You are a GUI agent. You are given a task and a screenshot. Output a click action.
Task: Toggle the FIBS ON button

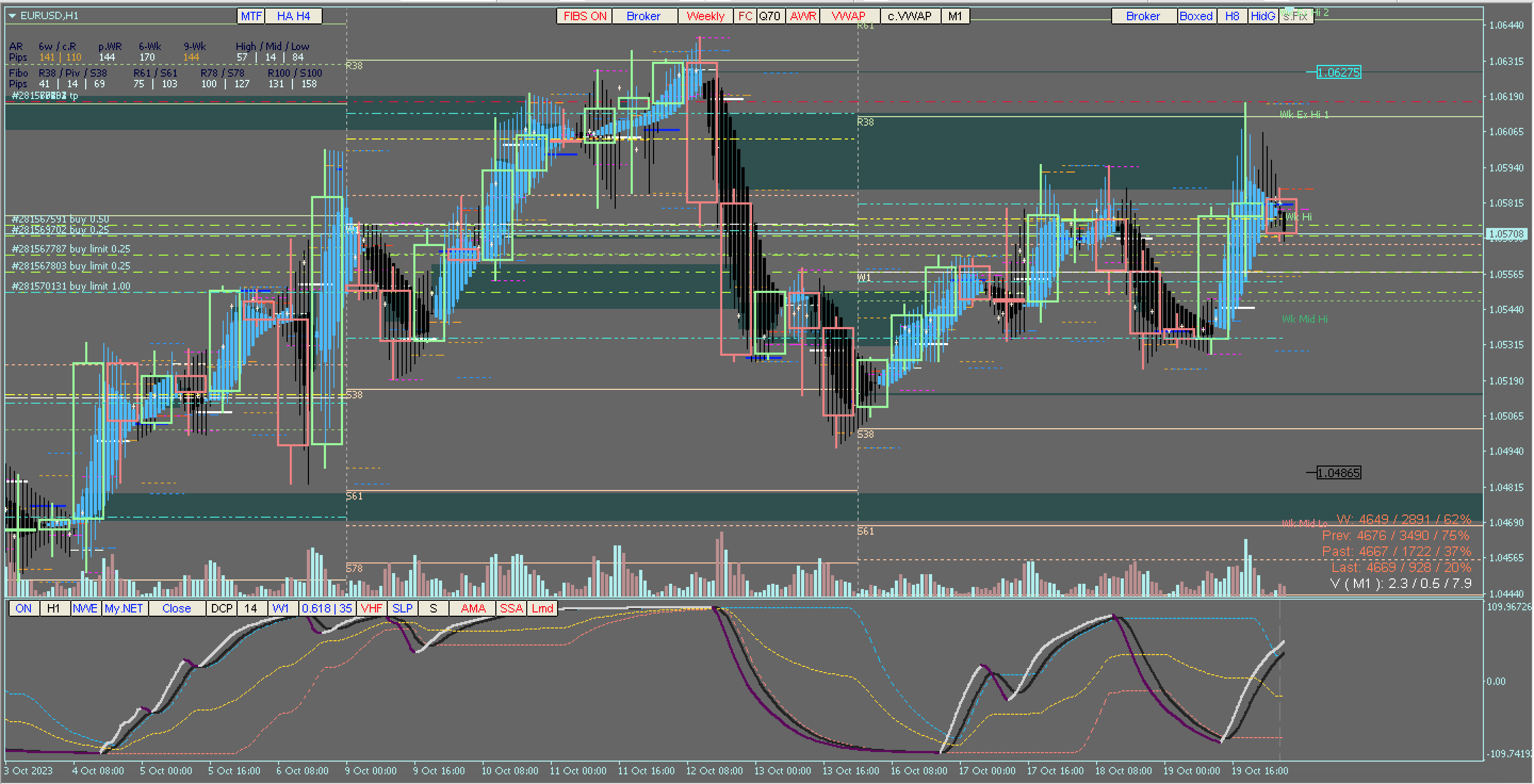coord(584,16)
